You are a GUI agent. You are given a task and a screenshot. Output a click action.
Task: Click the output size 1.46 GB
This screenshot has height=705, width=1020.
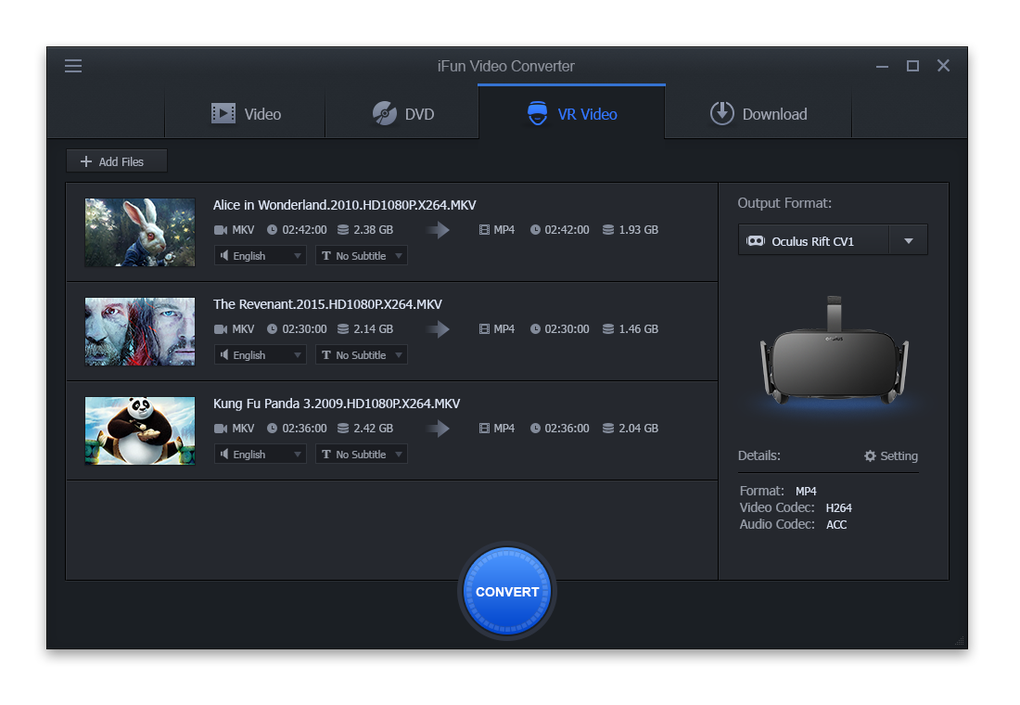[638, 329]
